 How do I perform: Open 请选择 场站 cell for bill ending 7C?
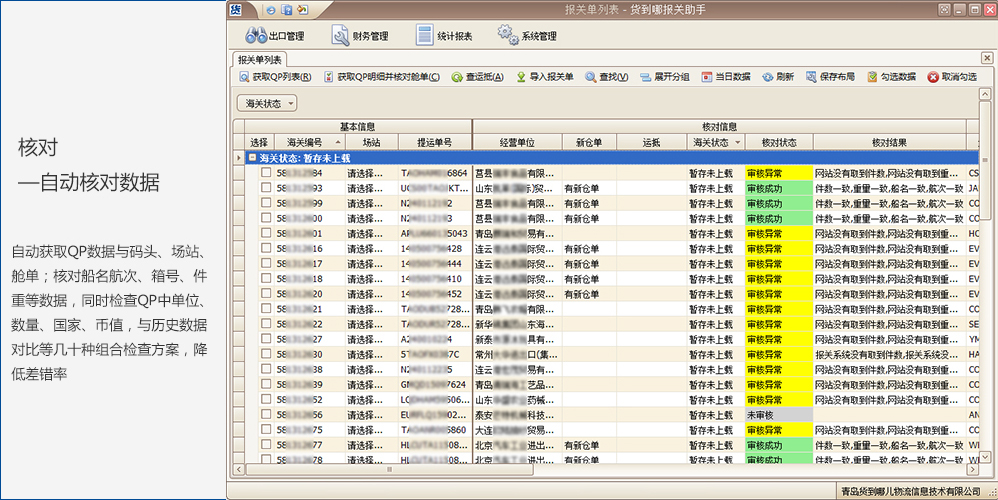[x=372, y=354]
